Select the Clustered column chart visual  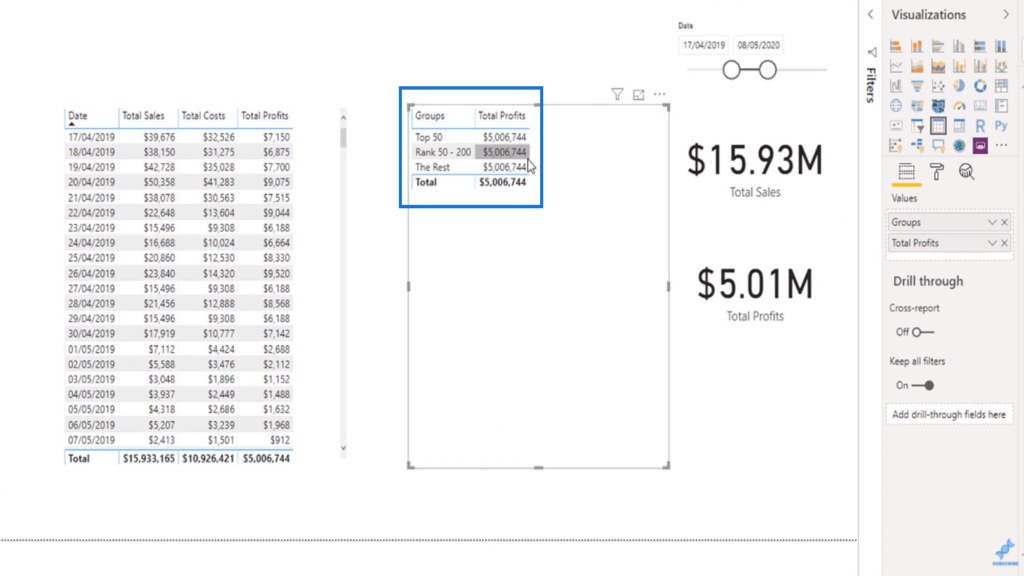click(959, 46)
